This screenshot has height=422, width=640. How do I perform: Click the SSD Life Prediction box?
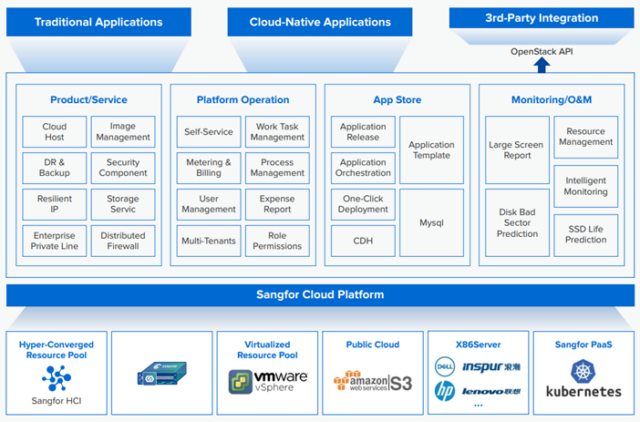tap(586, 235)
